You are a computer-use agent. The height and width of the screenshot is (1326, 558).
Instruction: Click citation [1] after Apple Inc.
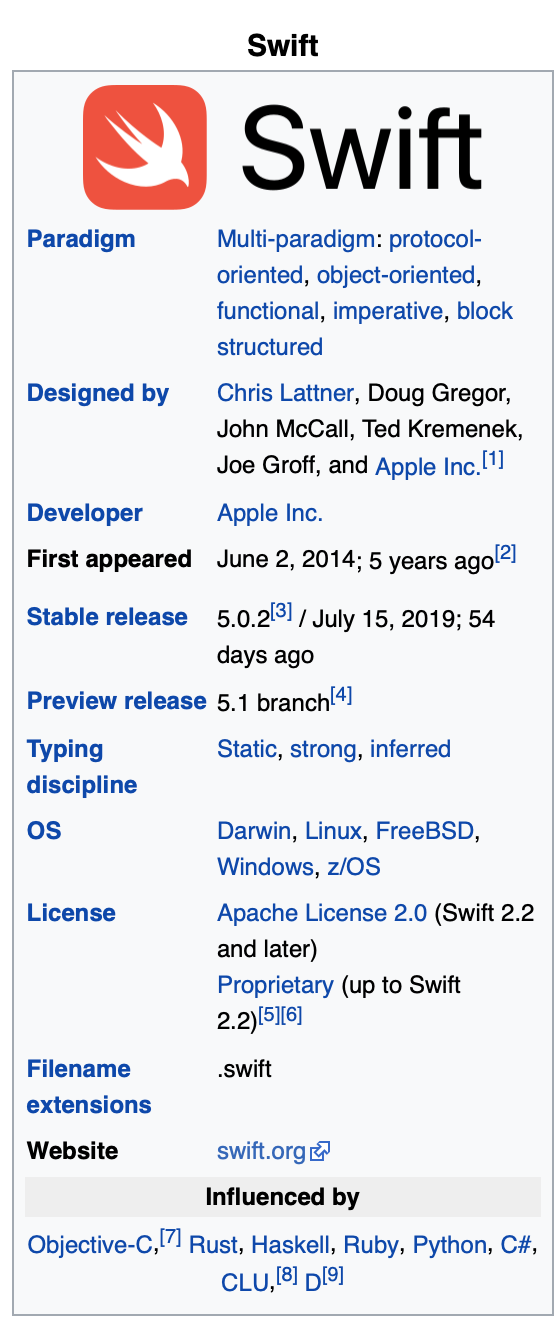[x=493, y=460]
